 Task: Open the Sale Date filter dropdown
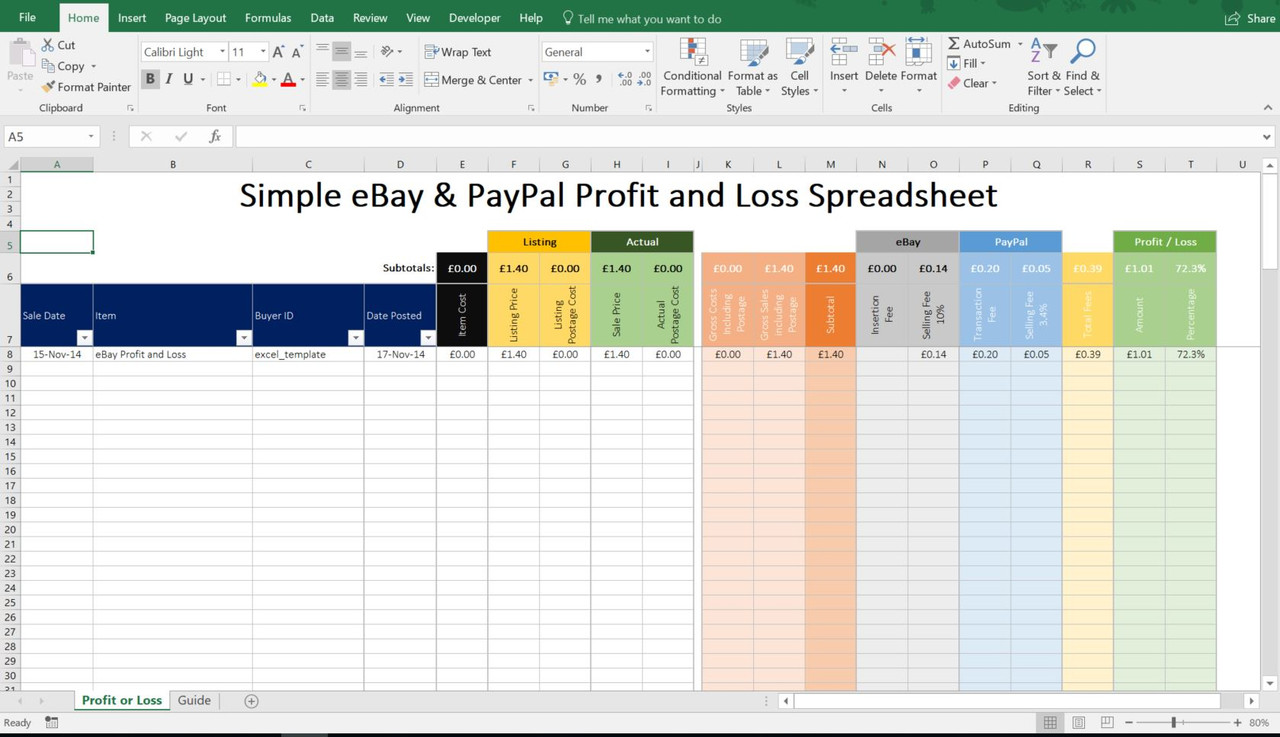click(x=84, y=338)
